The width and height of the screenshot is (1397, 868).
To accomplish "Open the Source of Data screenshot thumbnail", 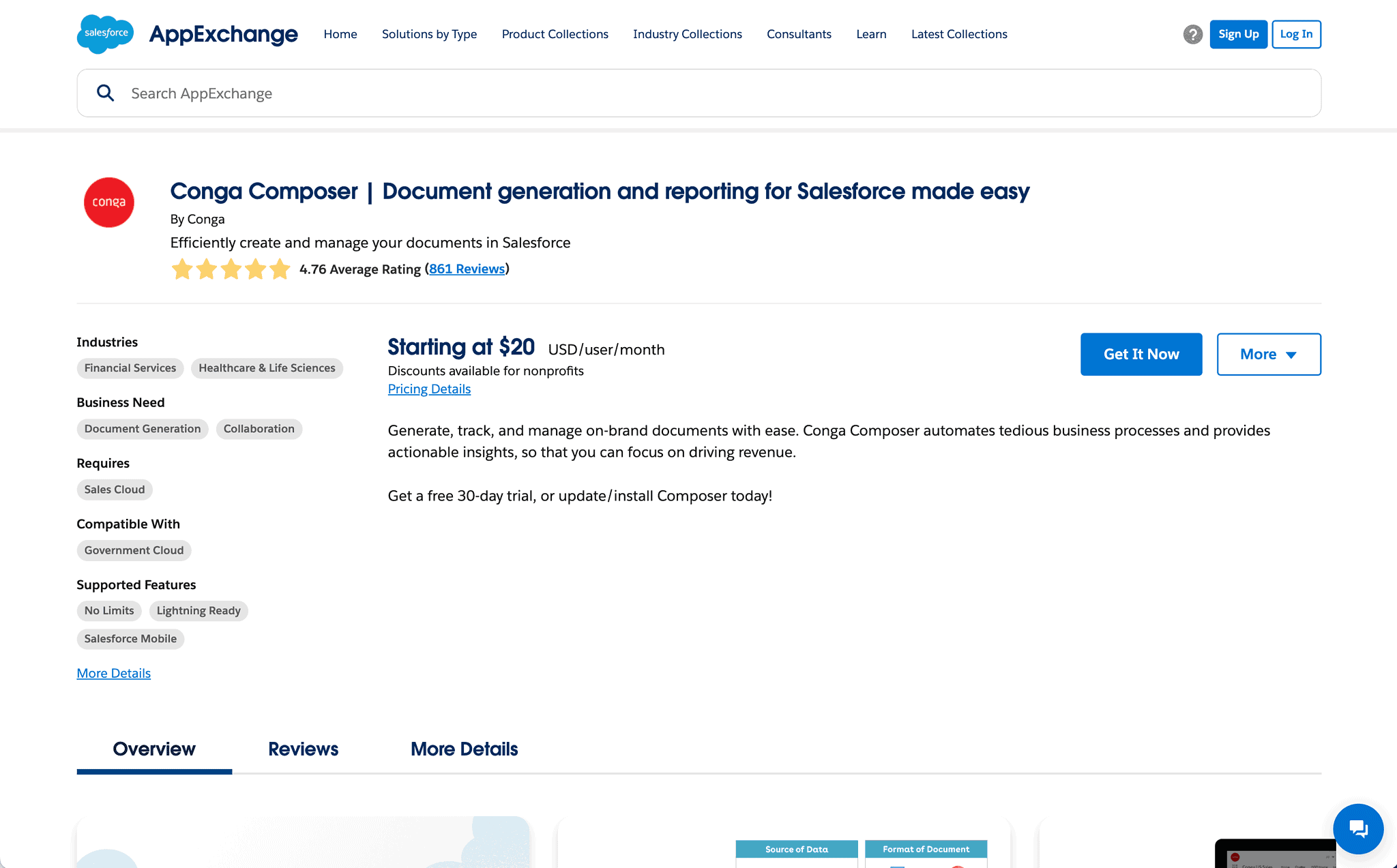I will (x=784, y=843).
